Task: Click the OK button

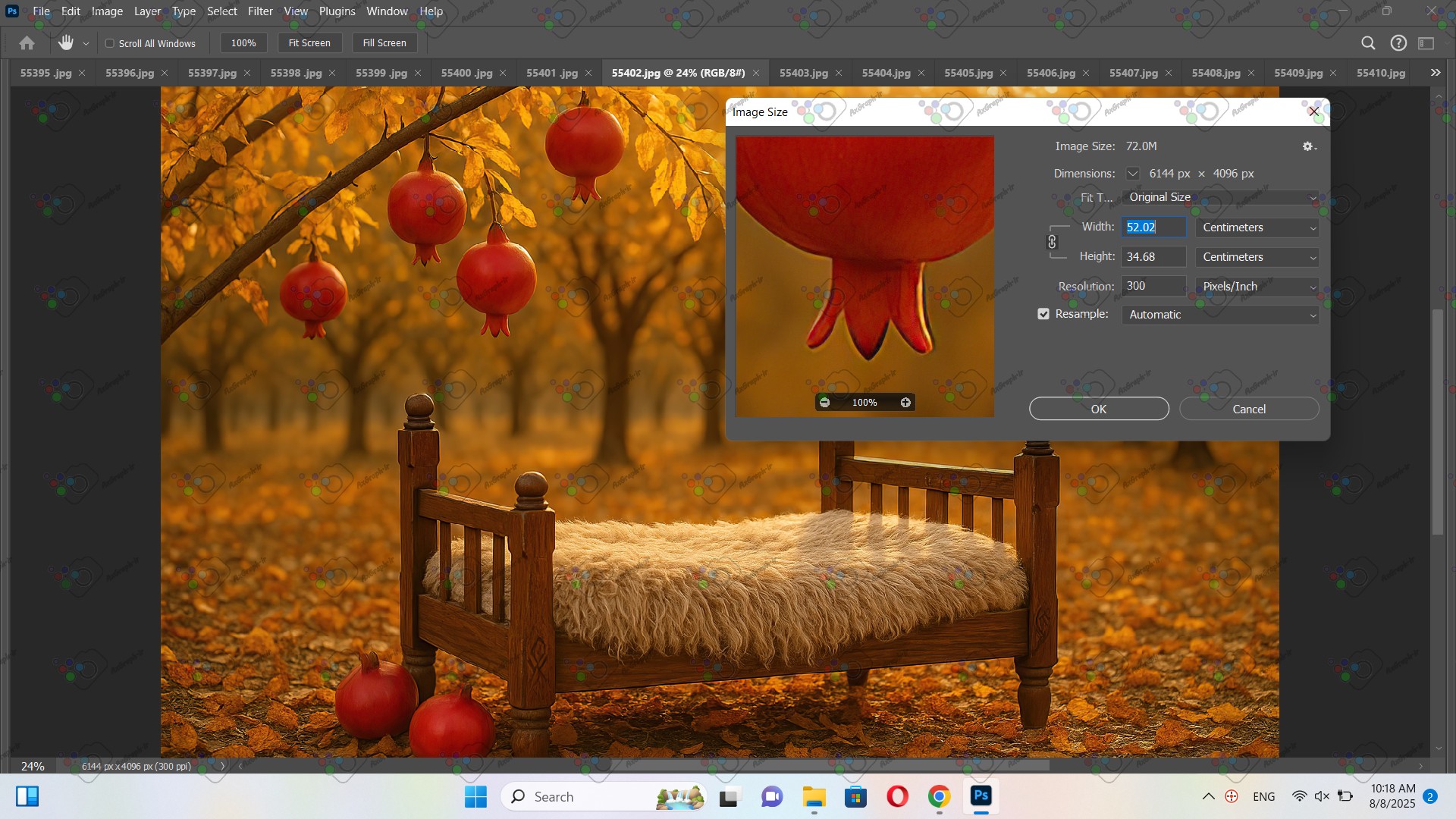Action: click(x=1098, y=409)
